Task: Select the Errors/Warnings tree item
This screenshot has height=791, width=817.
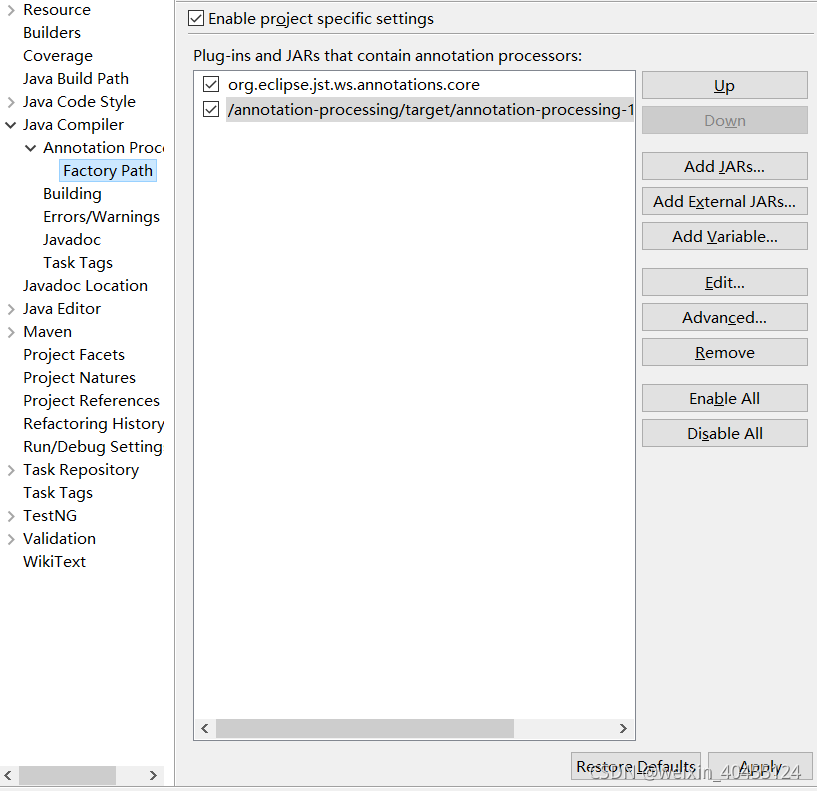Action: point(101,216)
